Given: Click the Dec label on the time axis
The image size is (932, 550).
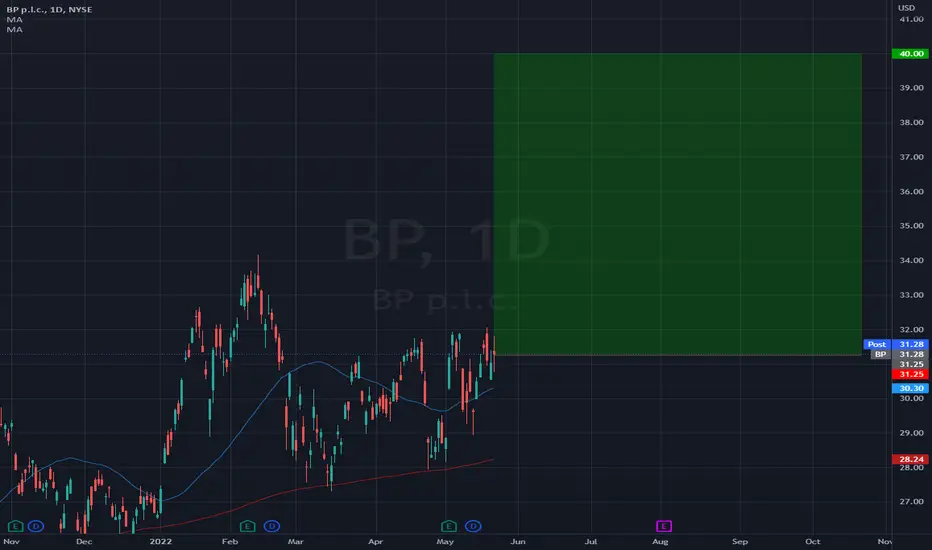Looking at the screenshot, I should tap(84, 542).
